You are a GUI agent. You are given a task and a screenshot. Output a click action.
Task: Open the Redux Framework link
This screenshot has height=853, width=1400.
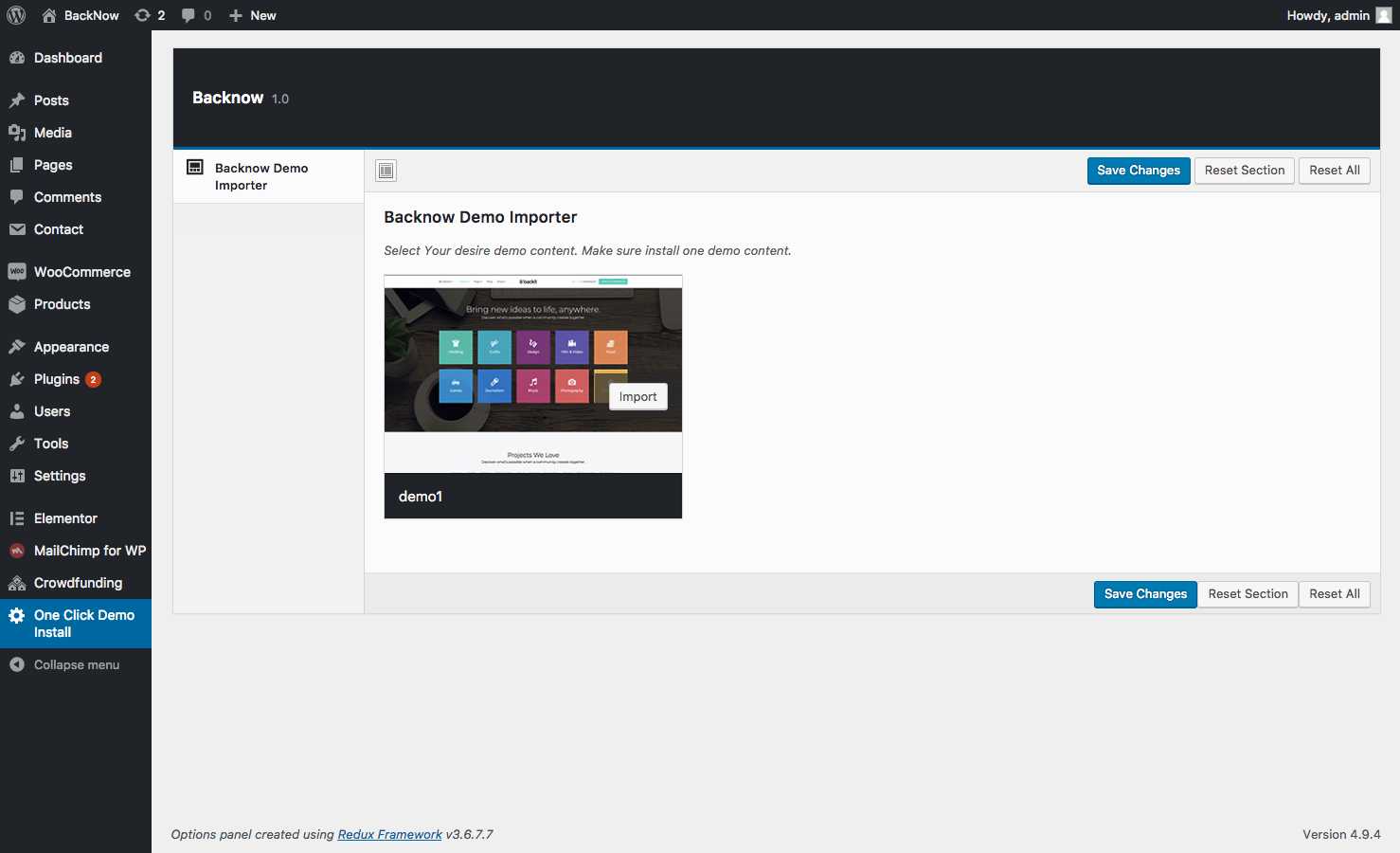[389, 835]
